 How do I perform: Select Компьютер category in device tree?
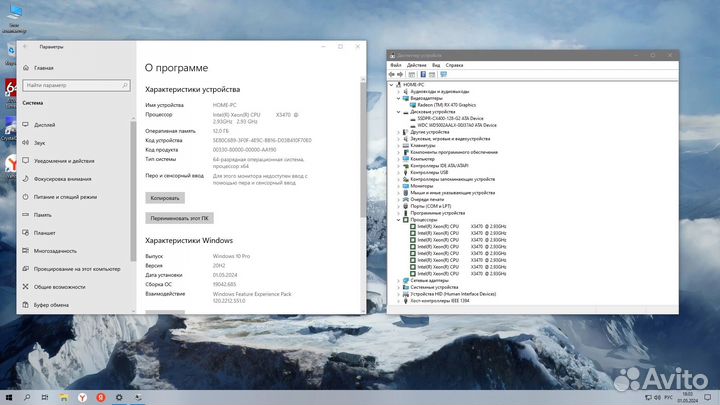422,159
